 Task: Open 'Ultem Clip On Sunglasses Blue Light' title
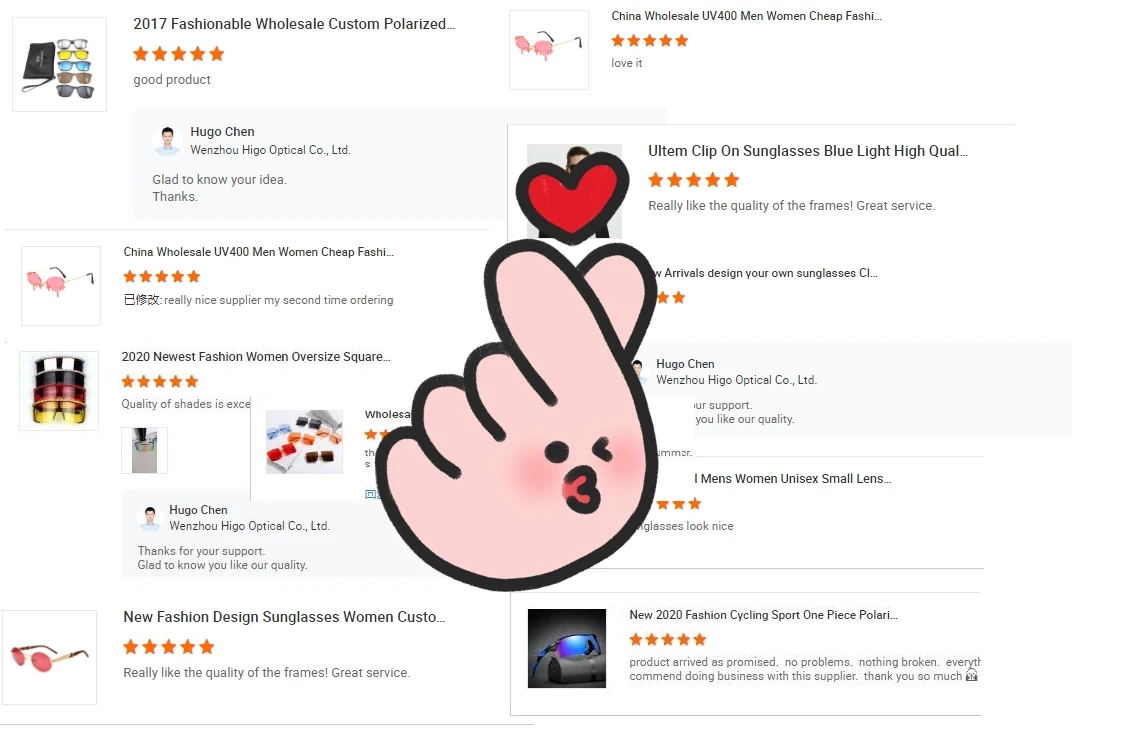tap(808, 151)
